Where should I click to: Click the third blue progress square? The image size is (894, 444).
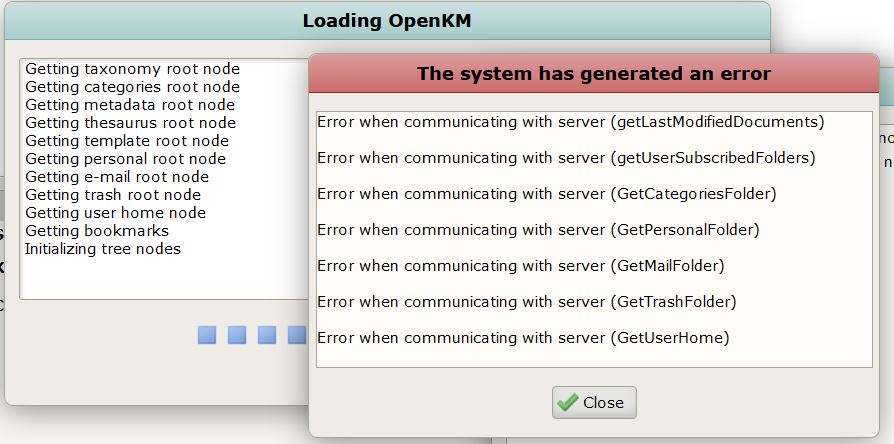pyautogui.click(x=267, y=335)
